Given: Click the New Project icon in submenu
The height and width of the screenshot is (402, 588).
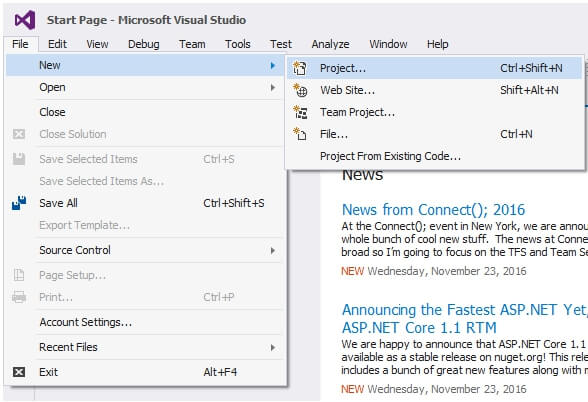Looking at the screenshot, I should pyautogui.click(x=300, y=68).
